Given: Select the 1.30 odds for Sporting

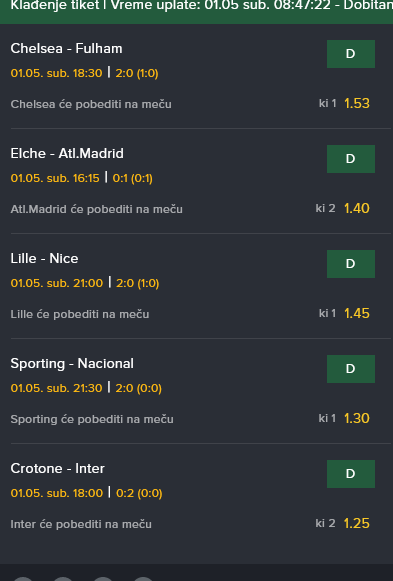Looking at the screenshot, I should [x=357, y=418].
